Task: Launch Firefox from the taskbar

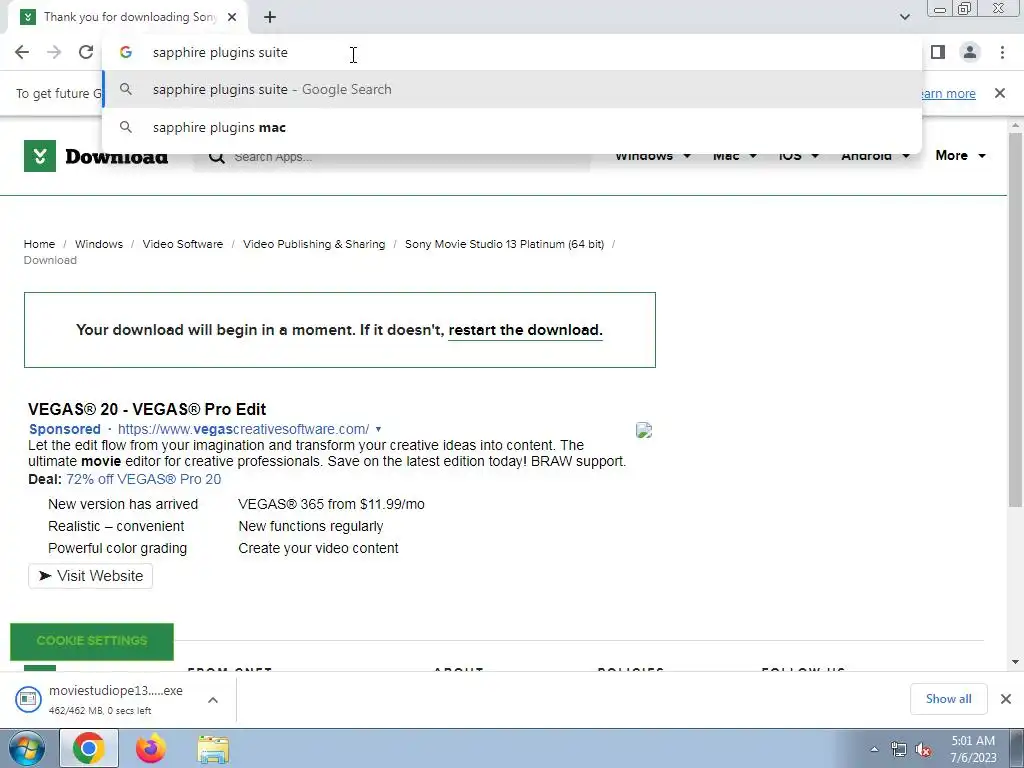Action: click(x=150, y=748)
